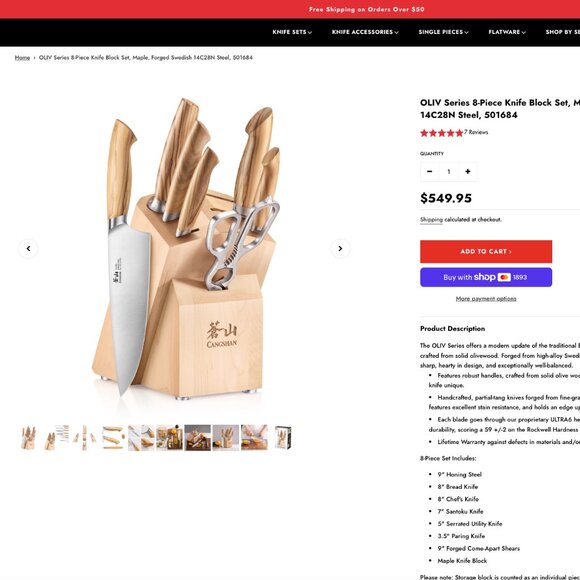Select the boxed packaging thumbnail
The image size is (580, 580).
point(283,438)
